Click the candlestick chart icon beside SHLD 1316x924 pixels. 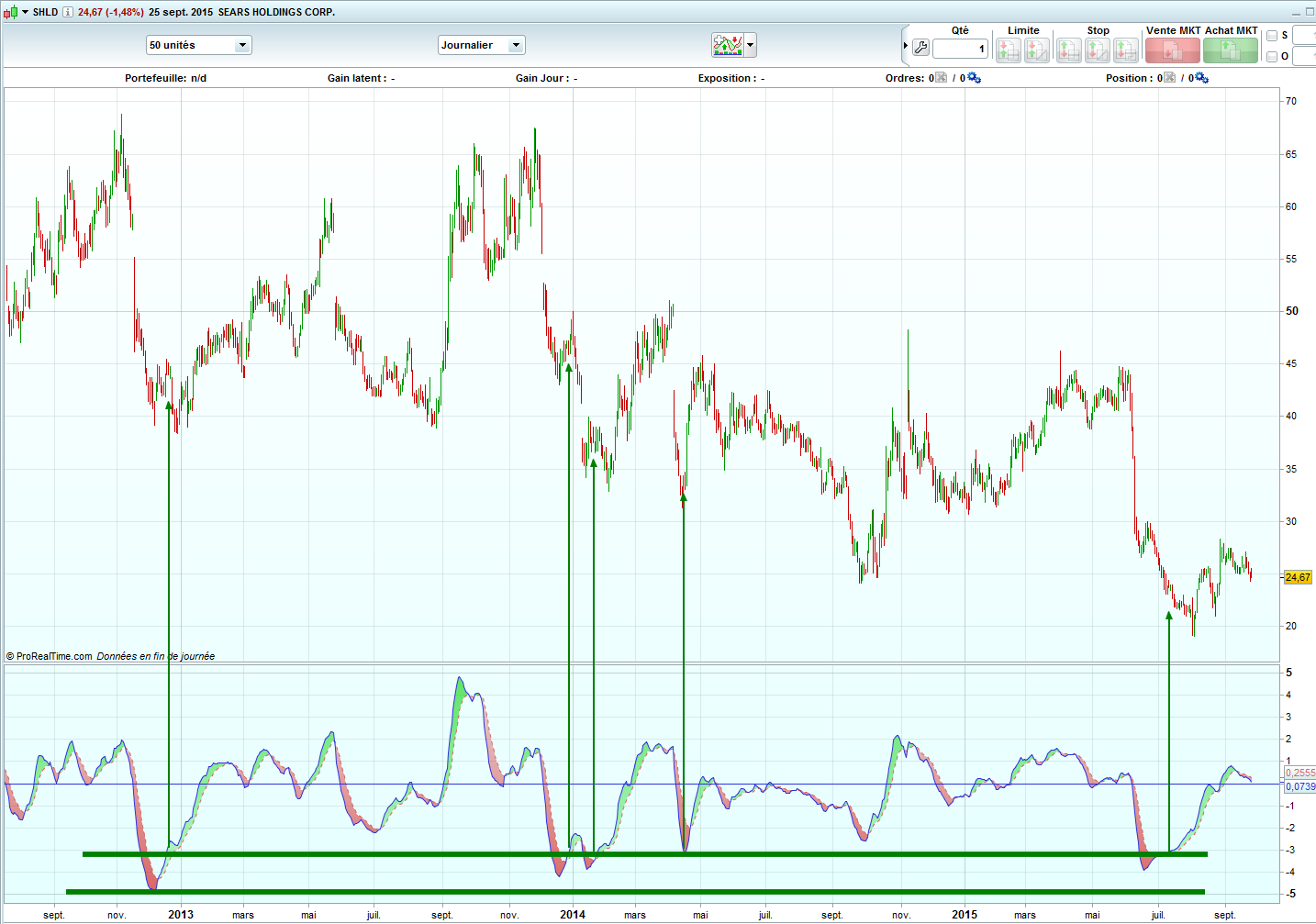point(11,12)
